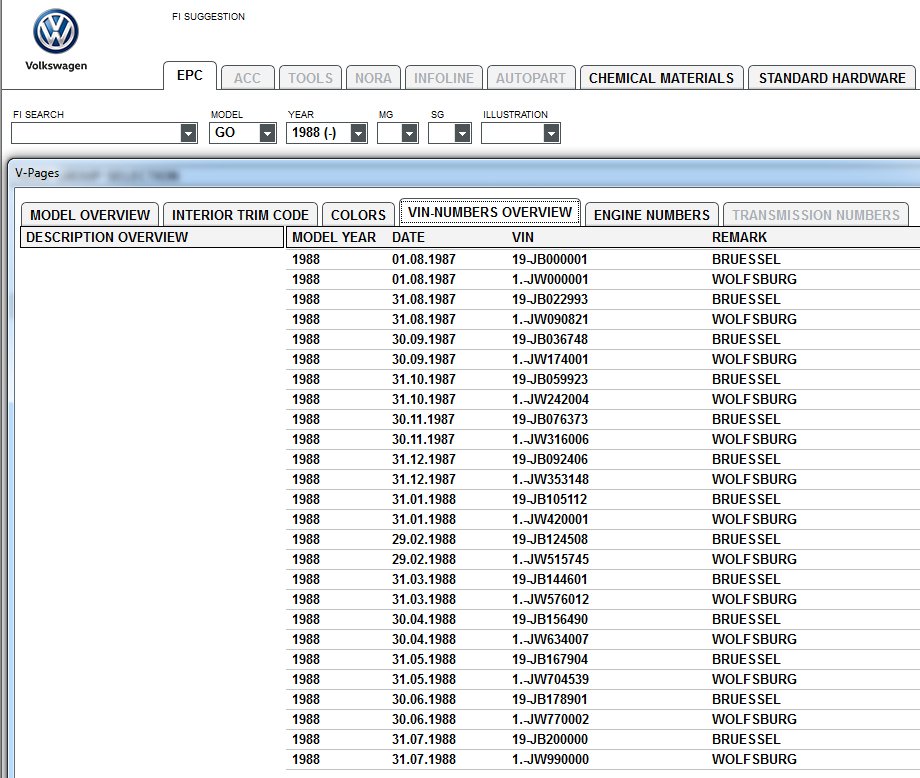920x778 pixels.
Task: Click the MODEL YEAR column header
Action: tap(334, 237)
